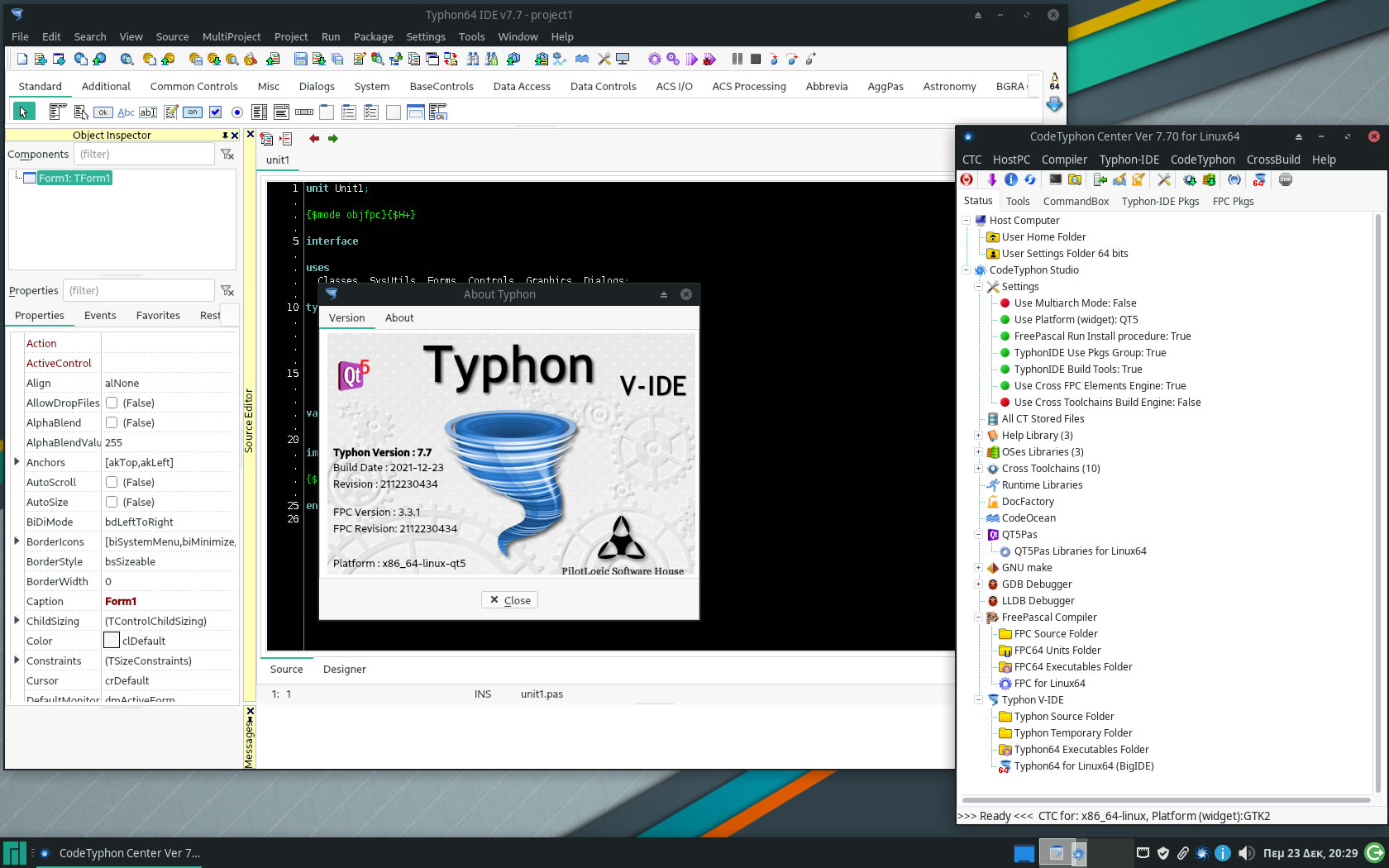Click the blue info icon in CodeTyphon Center
1389x868 pixels.
click(1010, 179)
